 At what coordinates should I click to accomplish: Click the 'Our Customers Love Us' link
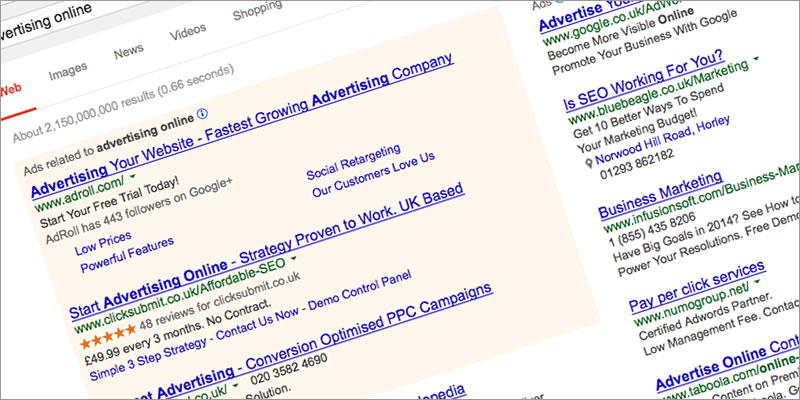tap(373, 175)
